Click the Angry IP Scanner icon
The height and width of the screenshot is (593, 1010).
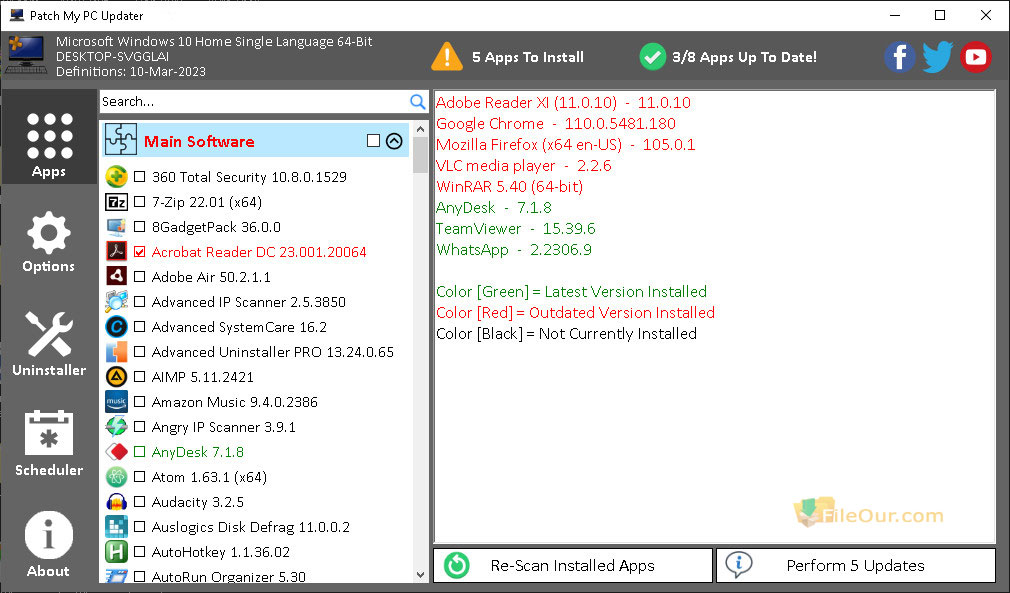click(116, 427)
